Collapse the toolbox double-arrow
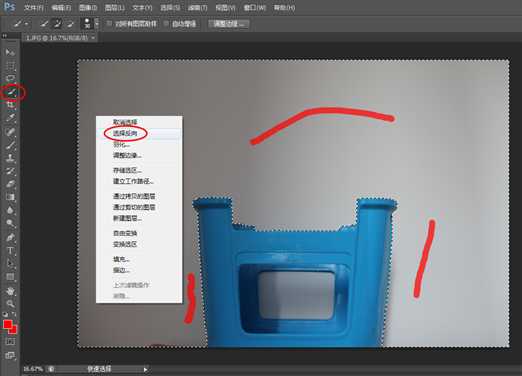 (x=4, y=36)
